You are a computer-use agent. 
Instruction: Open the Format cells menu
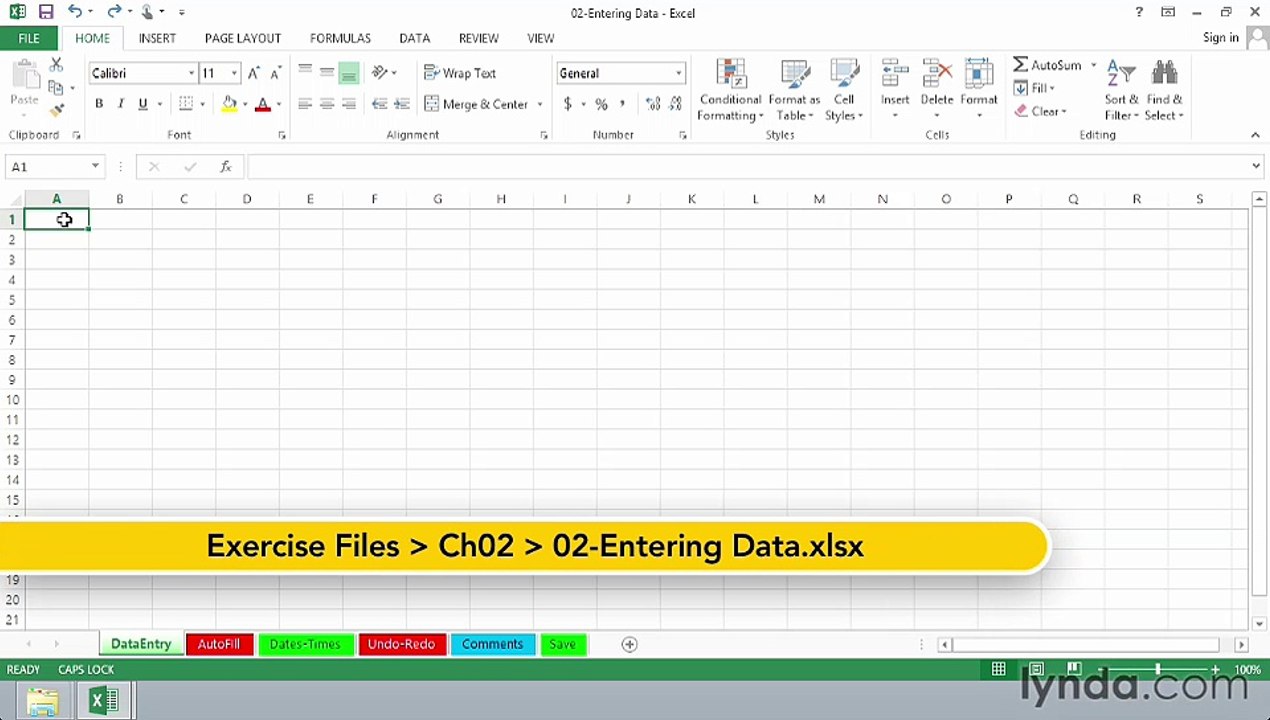(x=979, y=91)
